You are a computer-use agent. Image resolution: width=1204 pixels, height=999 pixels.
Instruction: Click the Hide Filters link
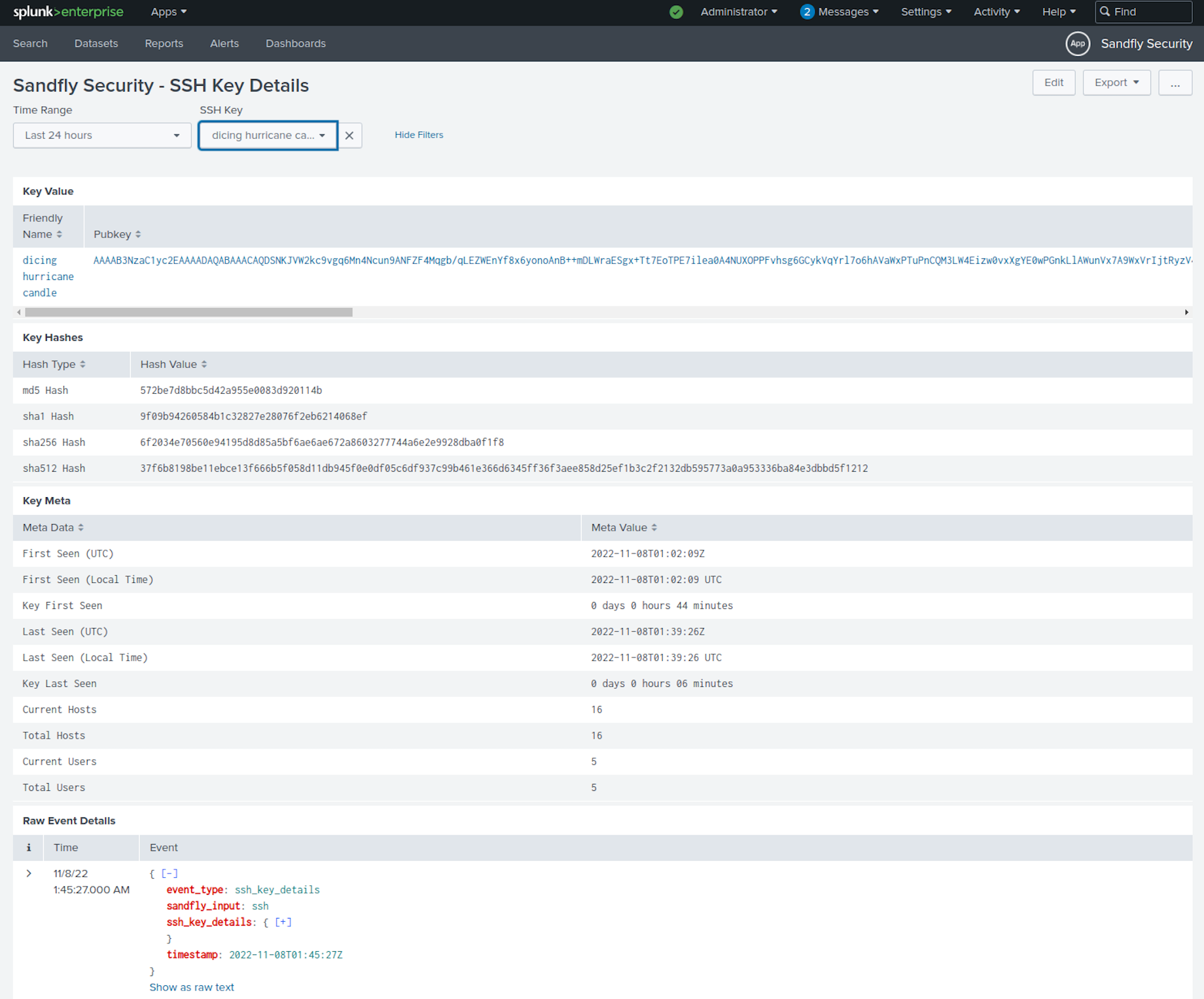click(x=419, y=135)
